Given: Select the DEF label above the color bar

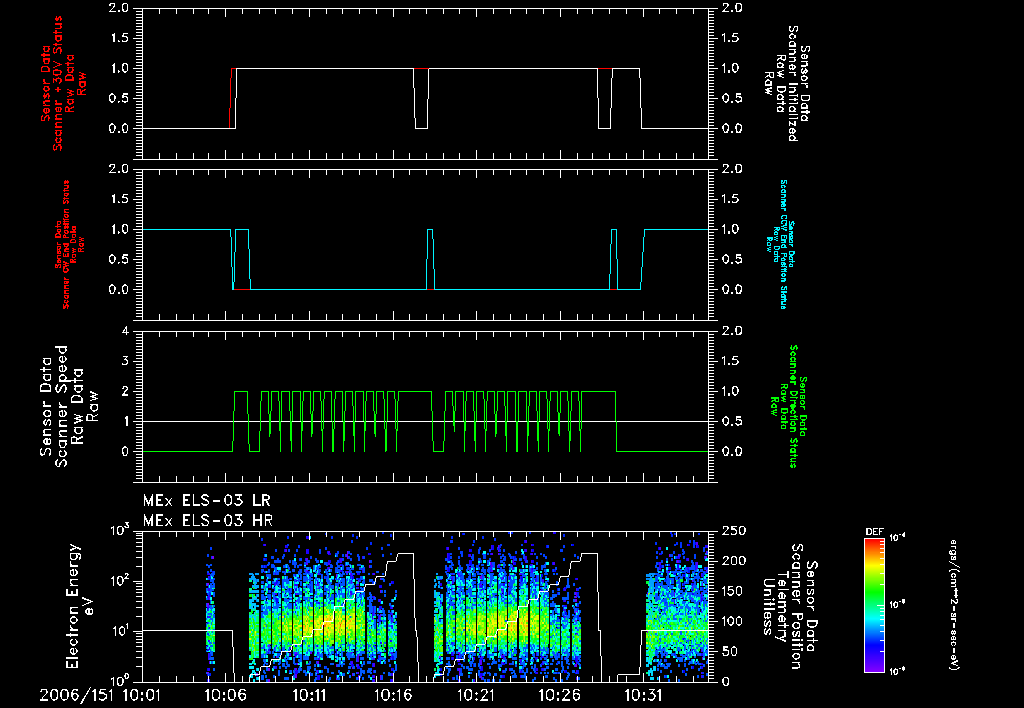Looking at the screenshot, I should click(x=874, y=532).
